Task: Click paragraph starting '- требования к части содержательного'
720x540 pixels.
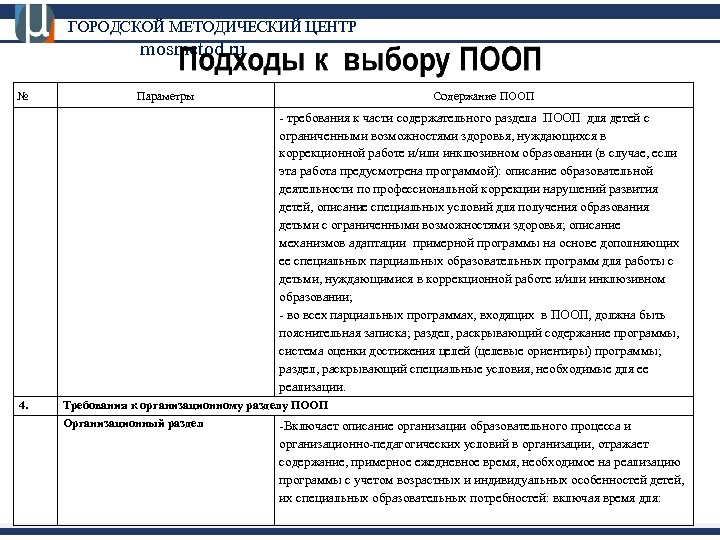Action: [x=479, y=208]
